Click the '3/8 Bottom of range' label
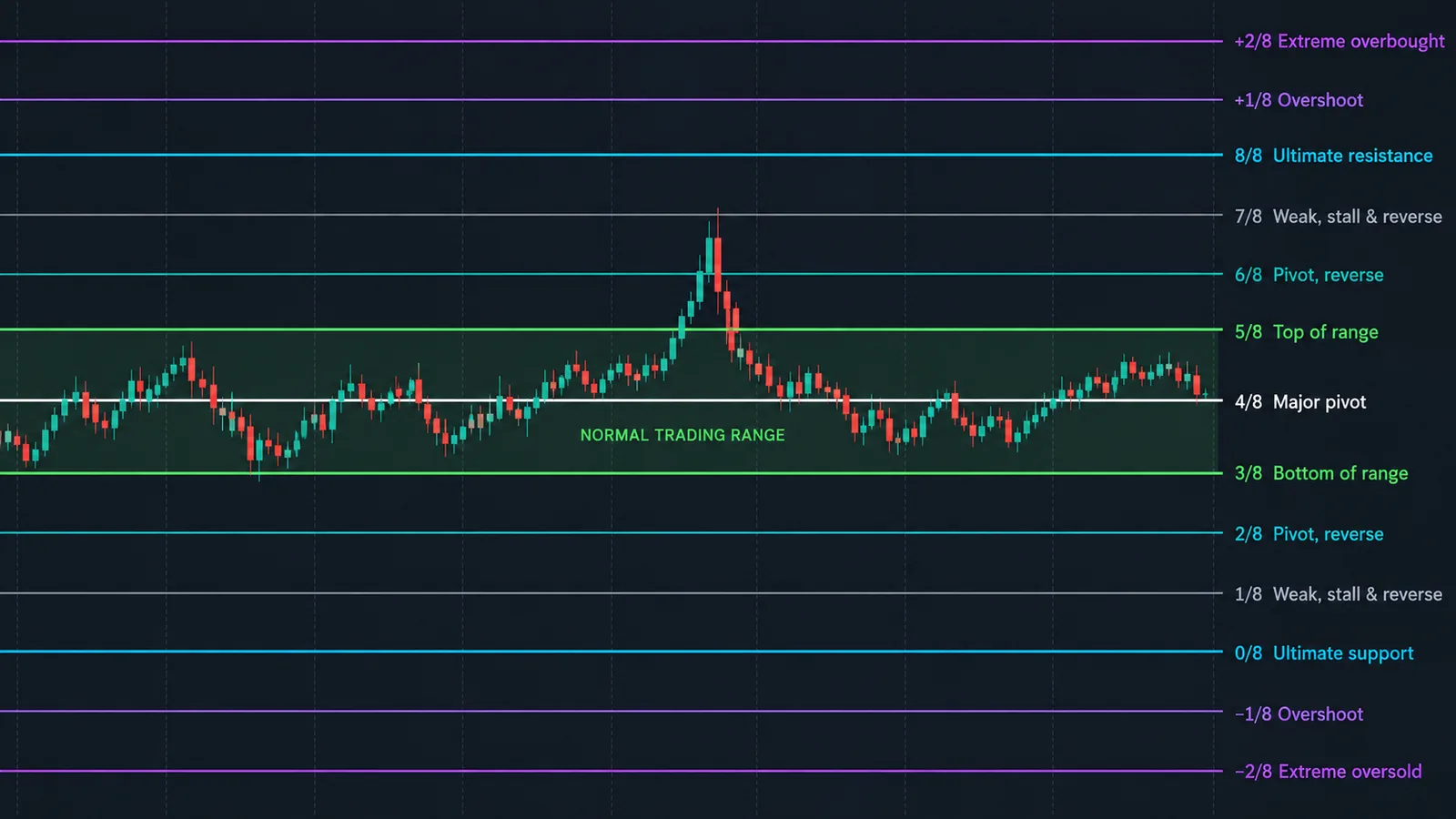The image size is (1456, 819). click(x=1320, y=473)
